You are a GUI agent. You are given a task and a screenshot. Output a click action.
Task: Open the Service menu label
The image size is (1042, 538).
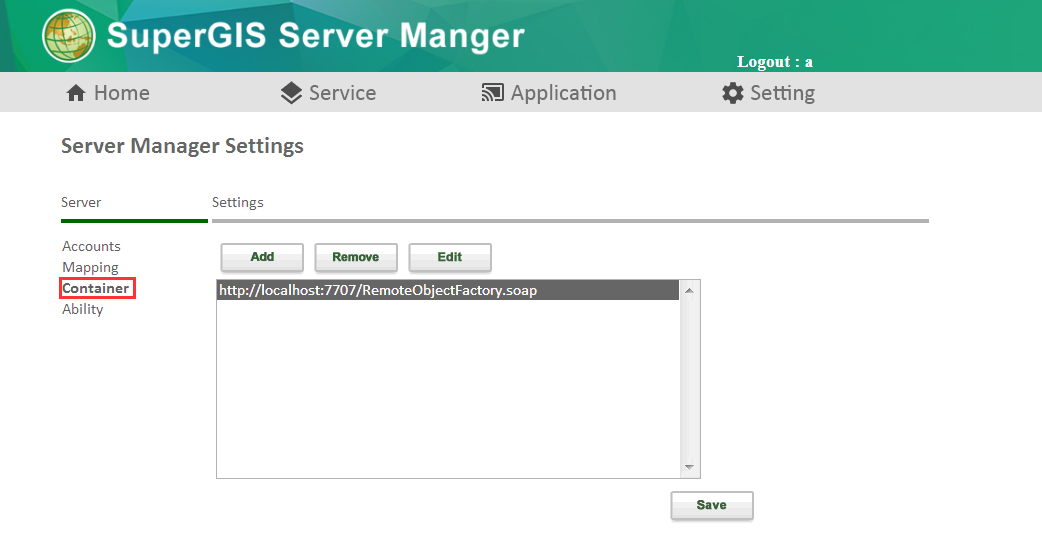(342, 93)
